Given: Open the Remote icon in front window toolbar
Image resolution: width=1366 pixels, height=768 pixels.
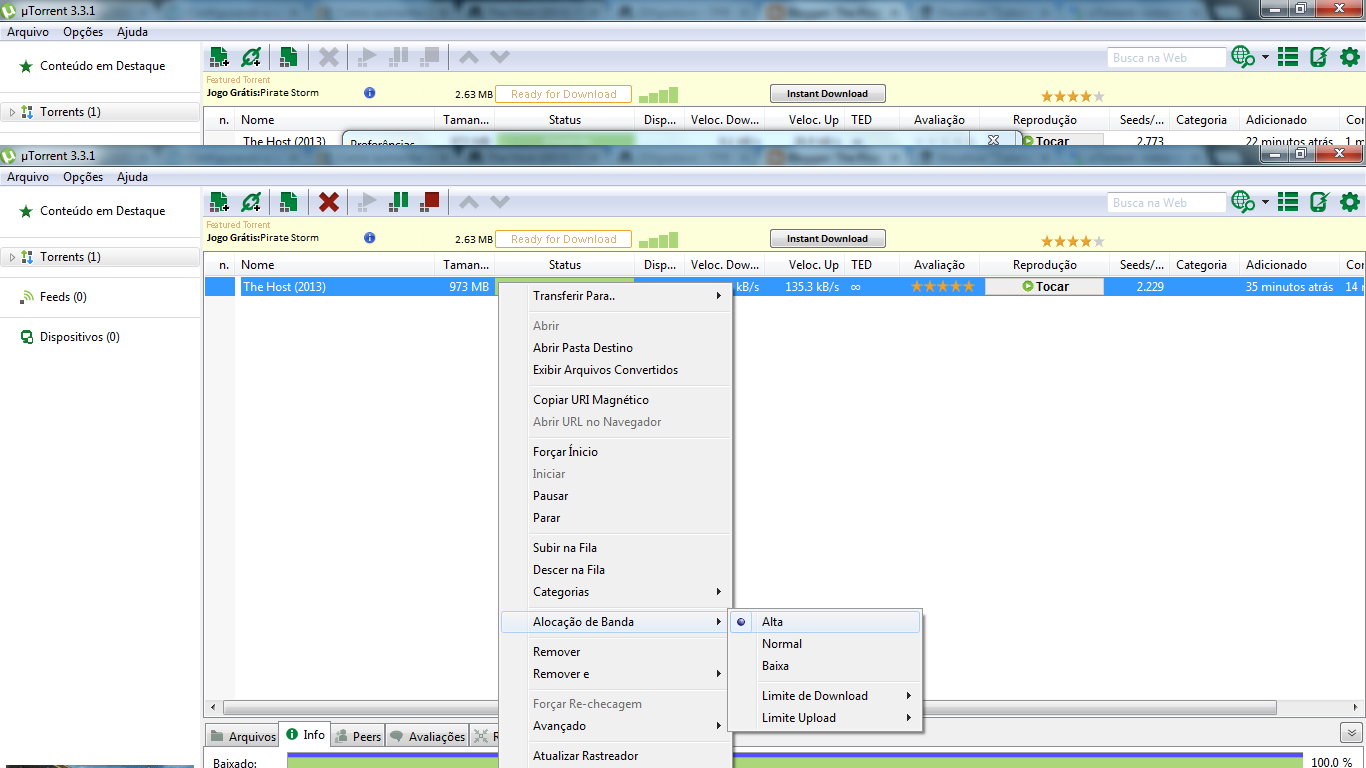Looking at the screenshot, I should [1319, 202].
